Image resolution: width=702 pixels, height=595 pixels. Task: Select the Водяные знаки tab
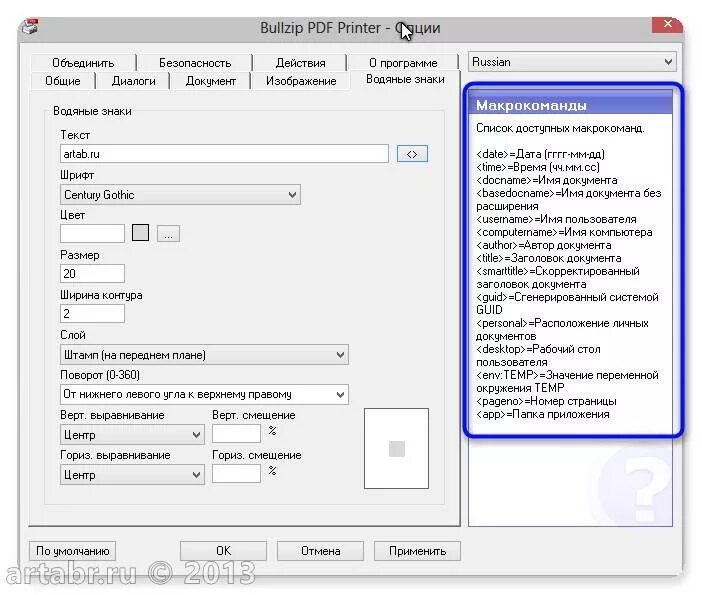click(x=405, y=79)
